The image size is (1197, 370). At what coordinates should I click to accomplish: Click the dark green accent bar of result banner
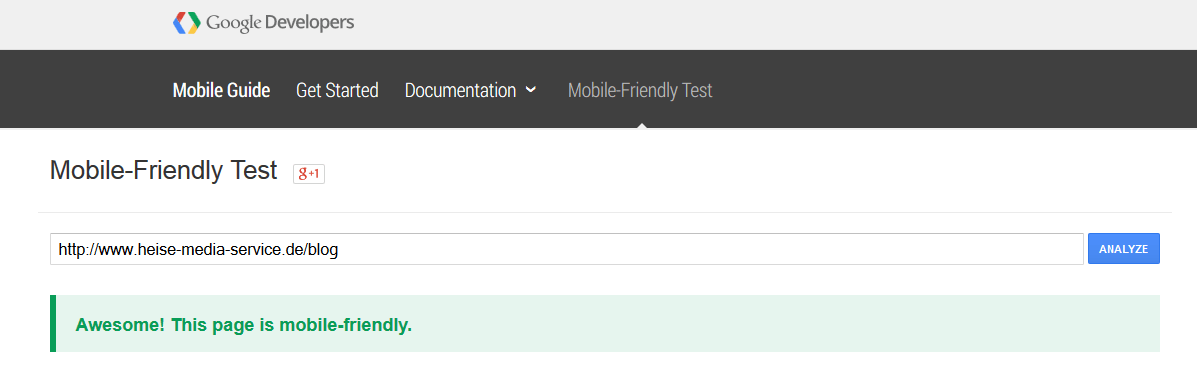click(53, 323)
